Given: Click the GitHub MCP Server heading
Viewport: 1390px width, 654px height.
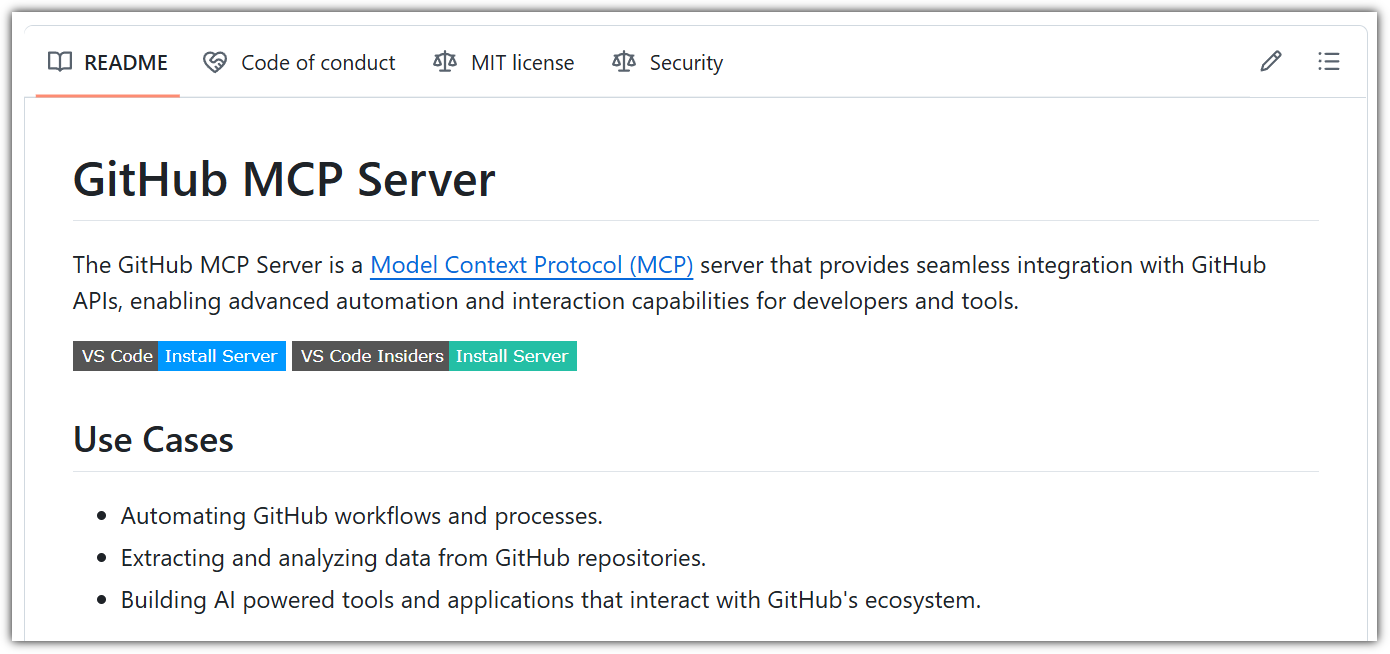Looking at the screenshot, I should coord(284,180).
